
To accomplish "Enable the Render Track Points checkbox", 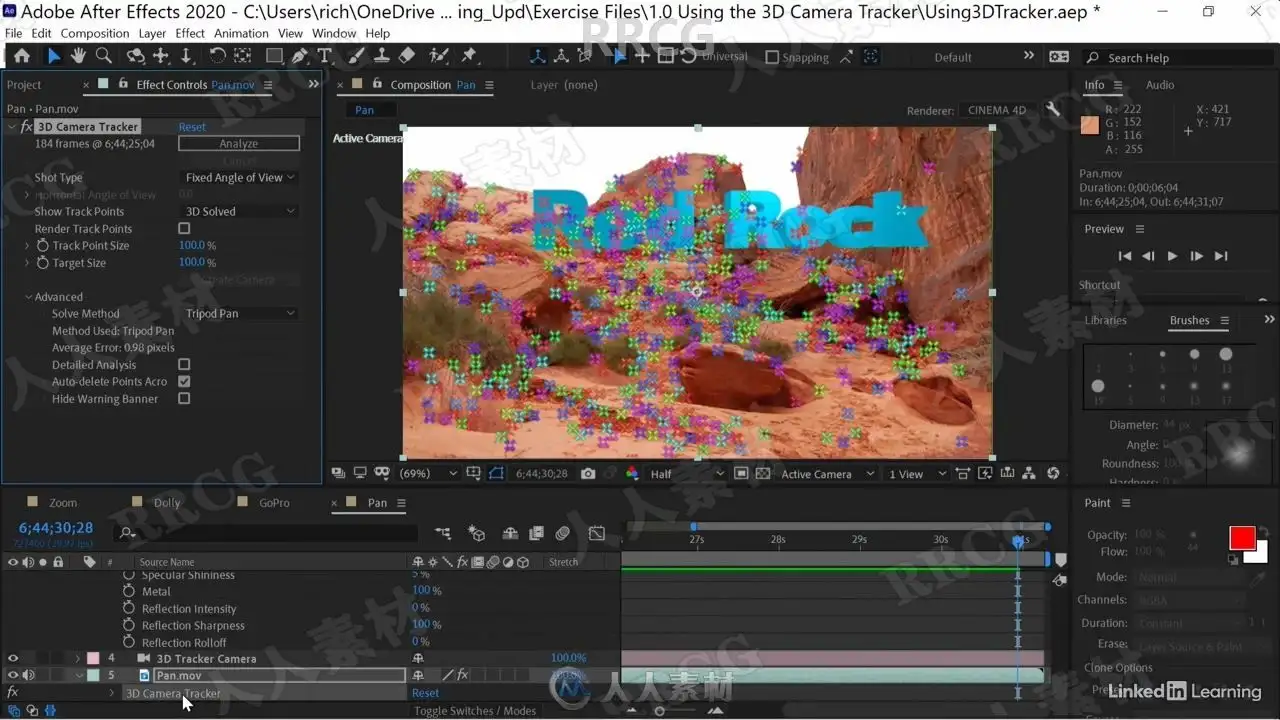I will [x=184, y=229].
